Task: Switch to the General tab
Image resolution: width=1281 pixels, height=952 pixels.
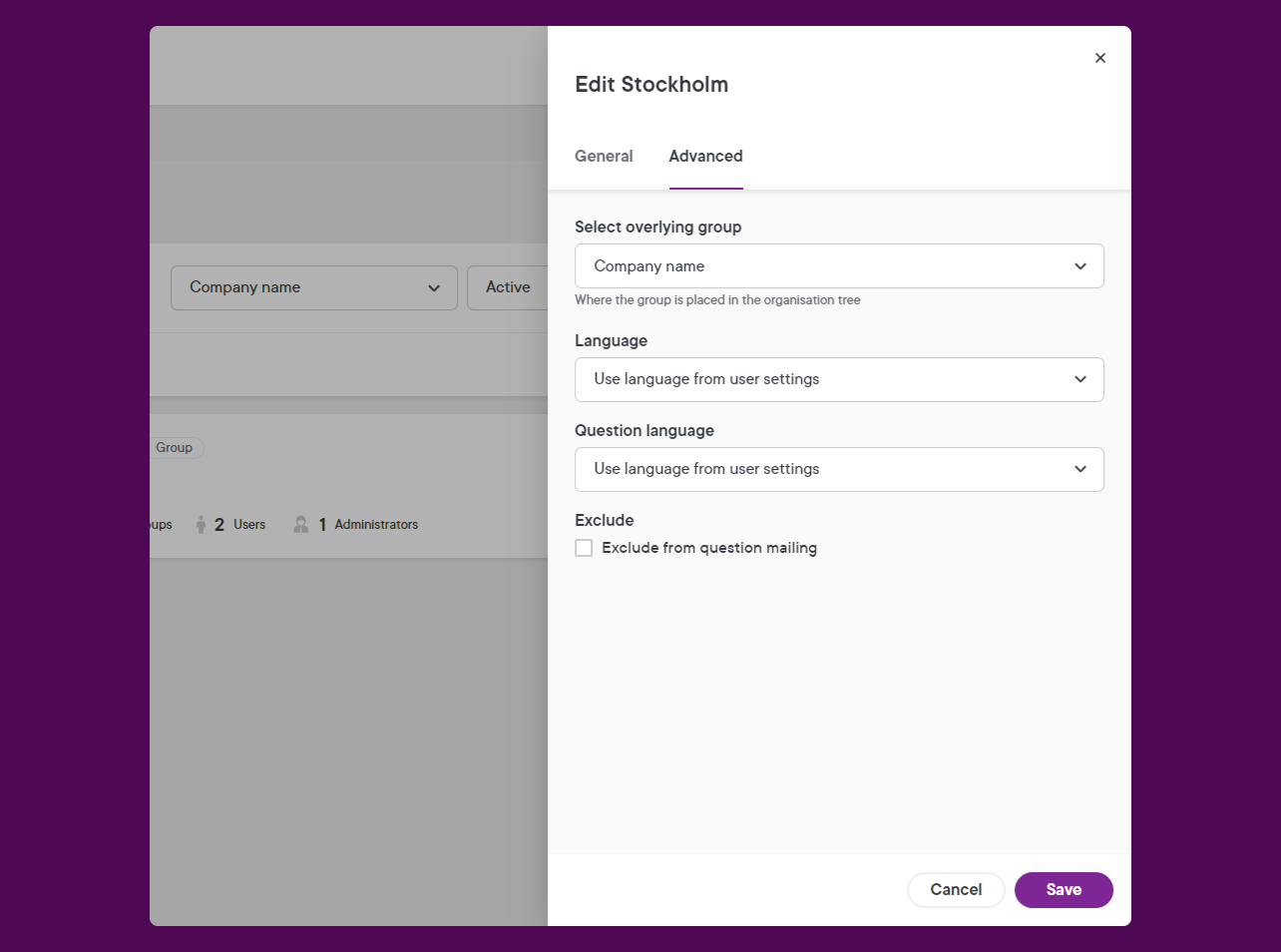Action: (604, 157)
